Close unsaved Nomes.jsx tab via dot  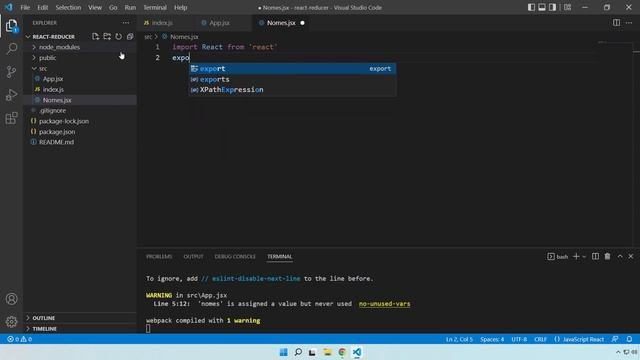click(302, 23)
